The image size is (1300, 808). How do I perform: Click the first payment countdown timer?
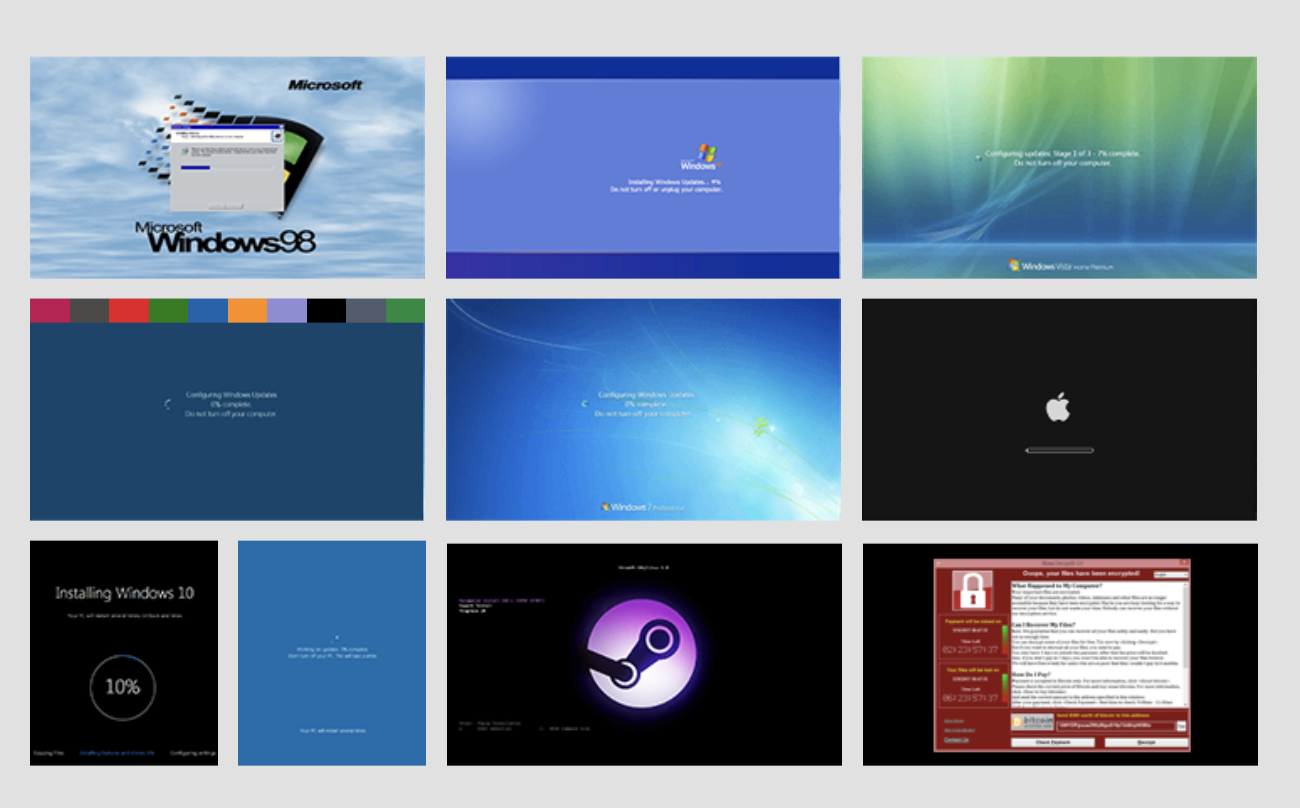[970, 650]
